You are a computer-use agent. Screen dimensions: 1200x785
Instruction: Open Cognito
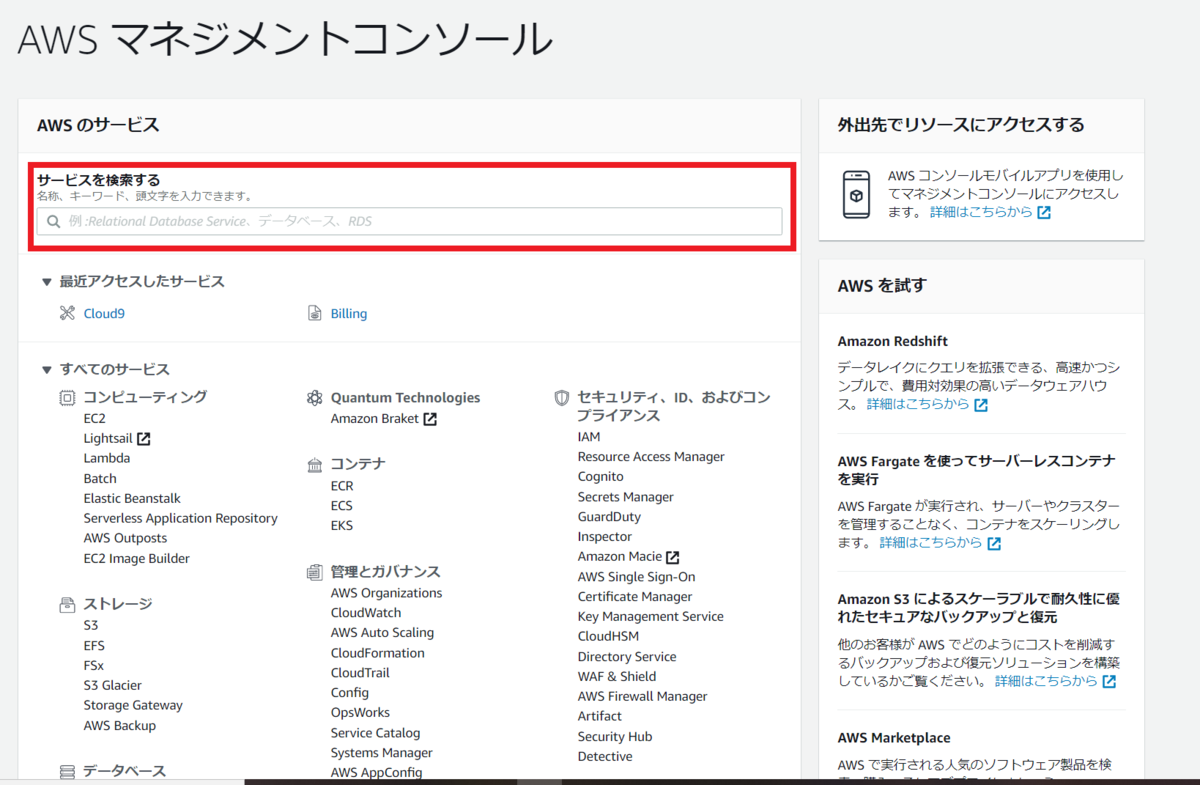[x=601, y=476]
